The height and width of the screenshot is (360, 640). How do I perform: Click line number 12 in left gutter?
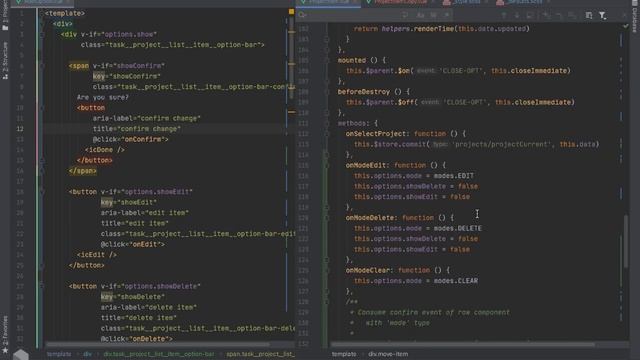pyautogui.click(x=20, y=129)
